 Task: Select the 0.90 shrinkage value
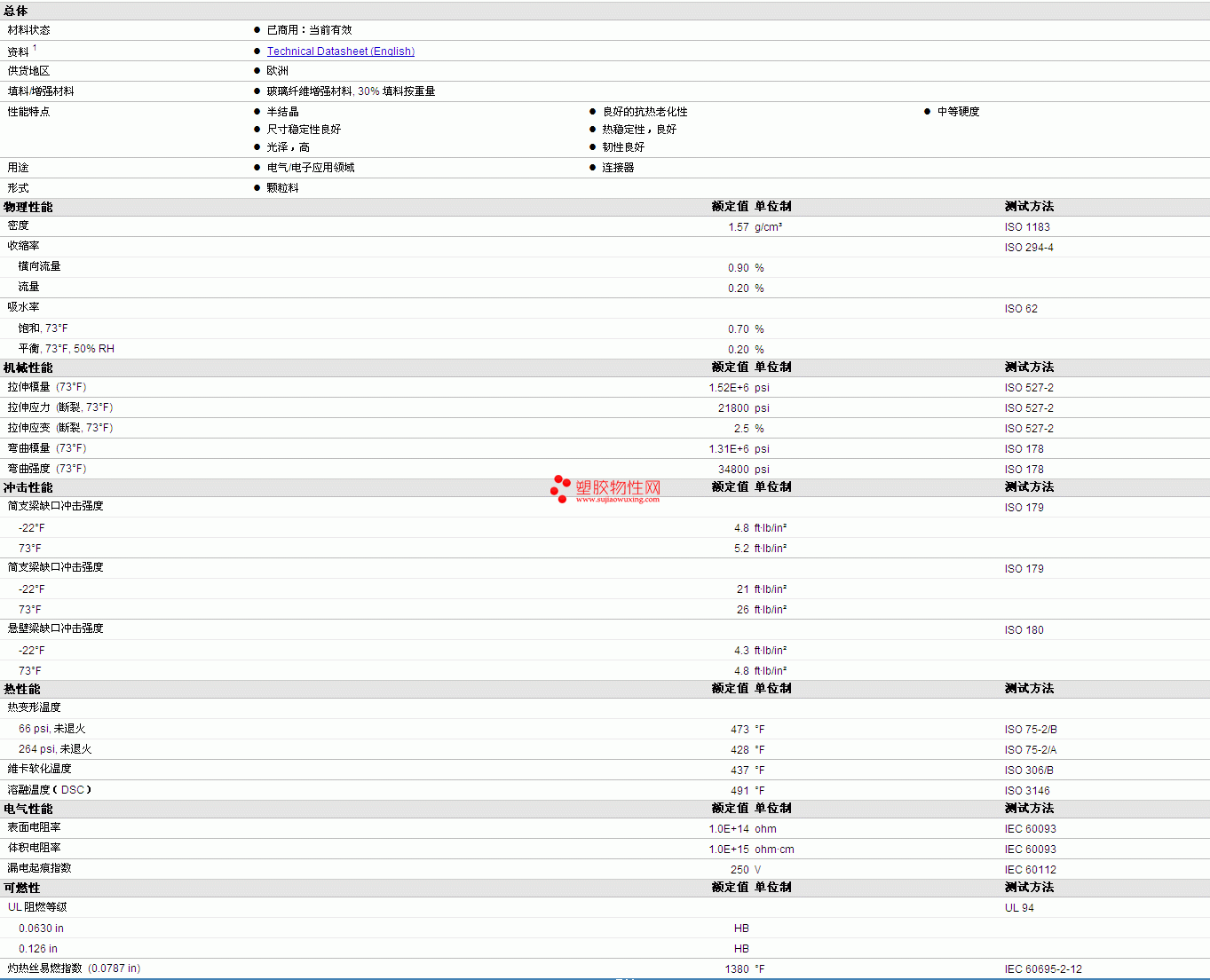739,268
